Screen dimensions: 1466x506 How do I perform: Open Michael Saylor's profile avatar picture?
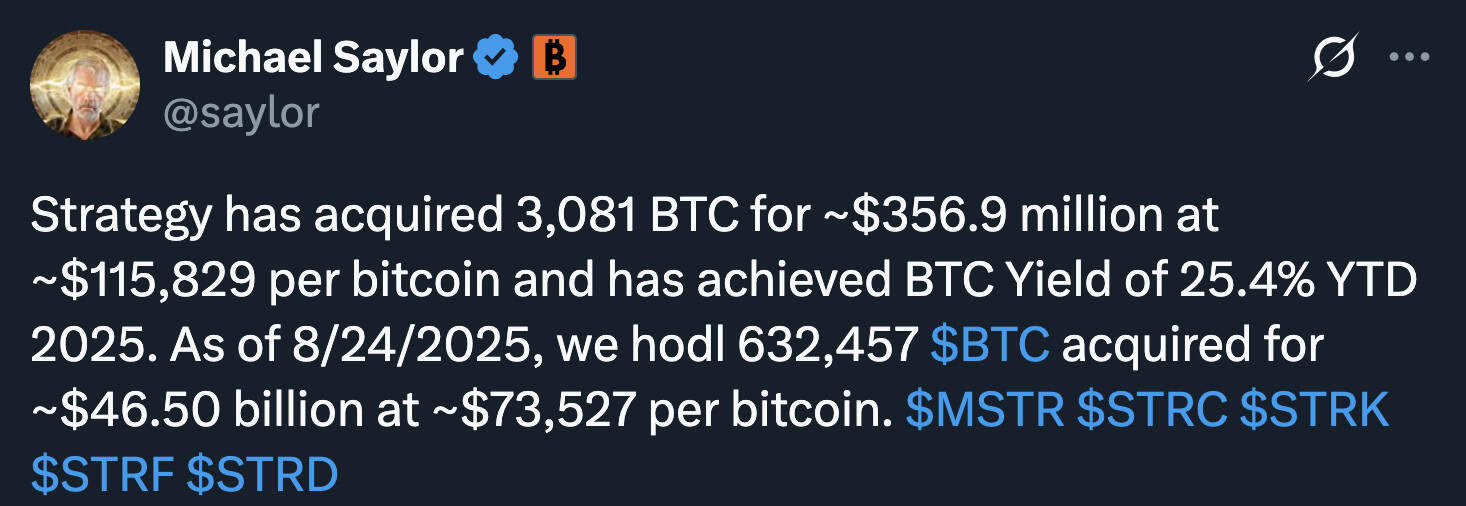(85, 85)
